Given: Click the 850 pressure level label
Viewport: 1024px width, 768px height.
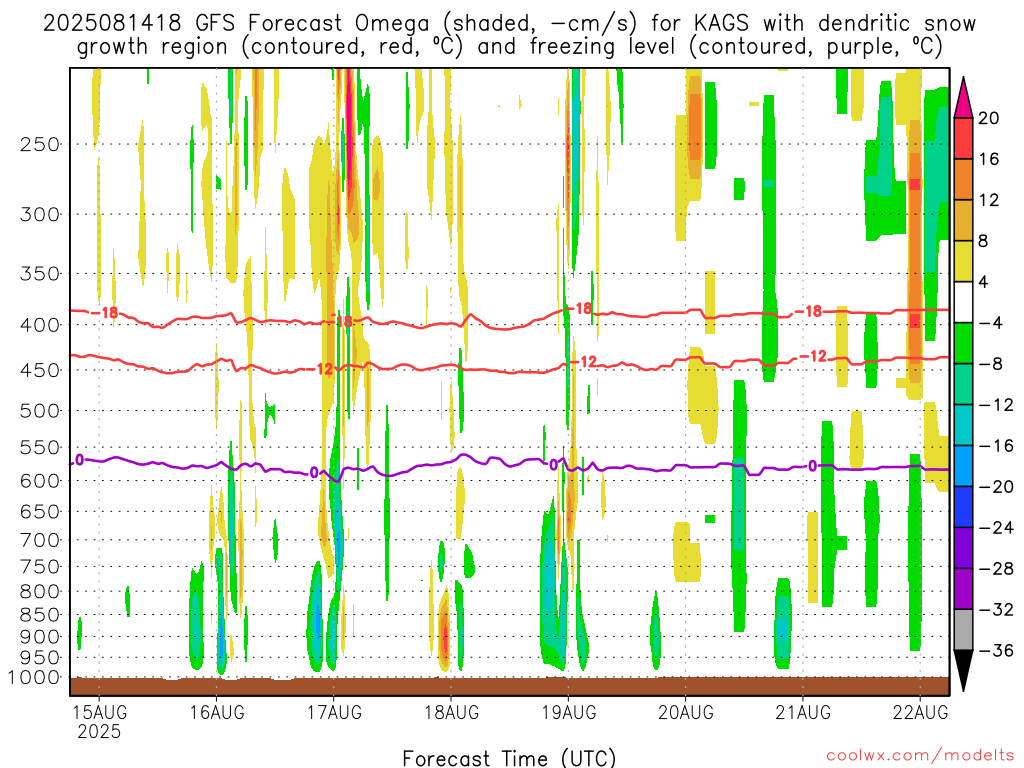Looking at the screenshot, I should click(x=40, y=615).
